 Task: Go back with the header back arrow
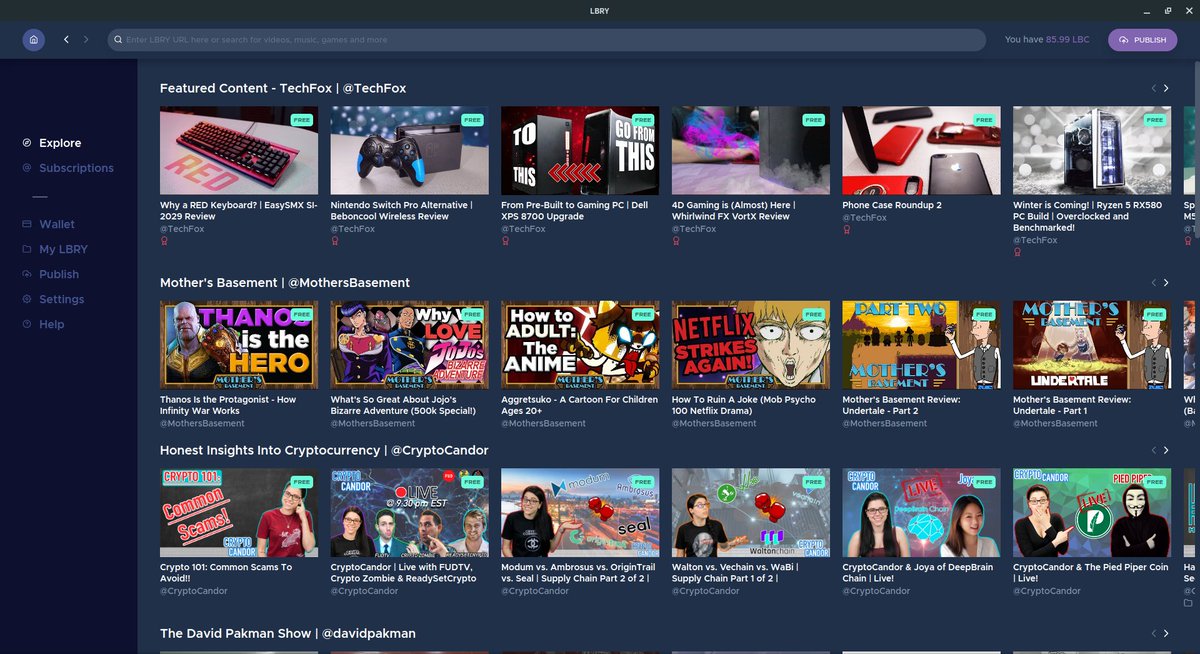[x=66, y=40]
